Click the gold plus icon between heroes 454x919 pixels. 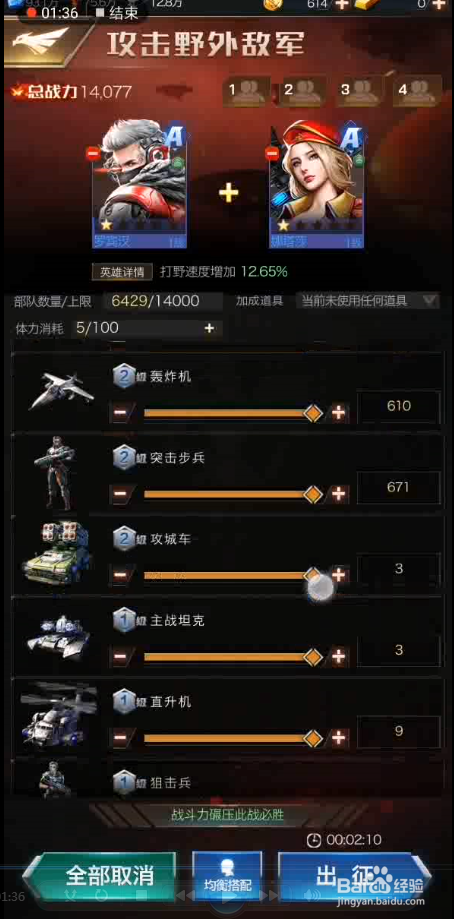[228, 193]
